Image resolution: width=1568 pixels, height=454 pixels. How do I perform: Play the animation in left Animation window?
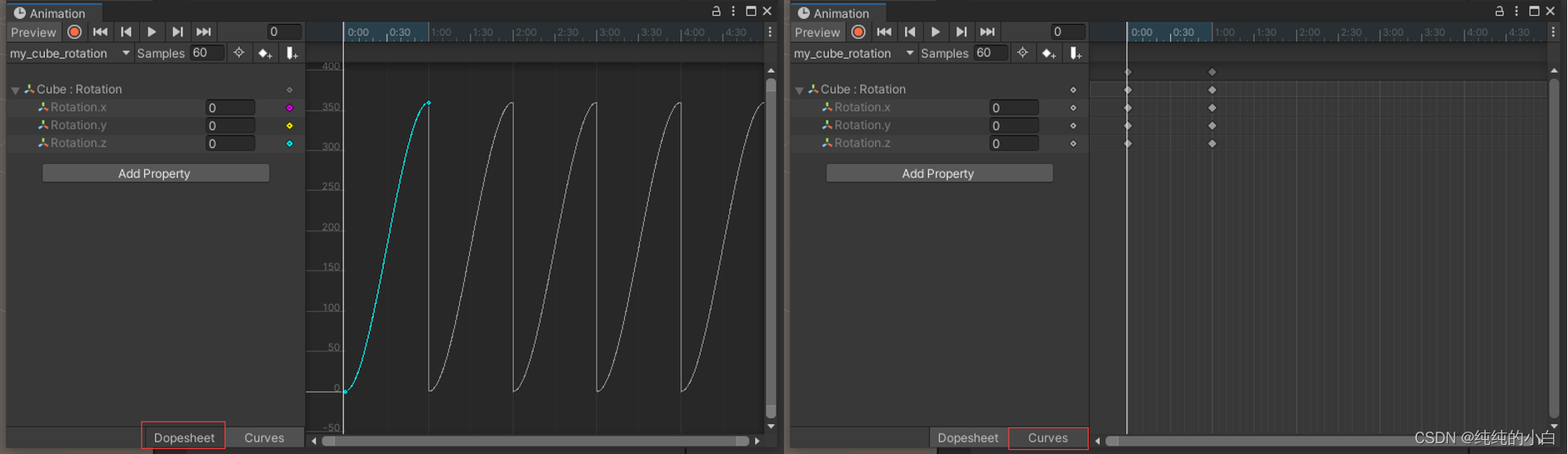152,31
